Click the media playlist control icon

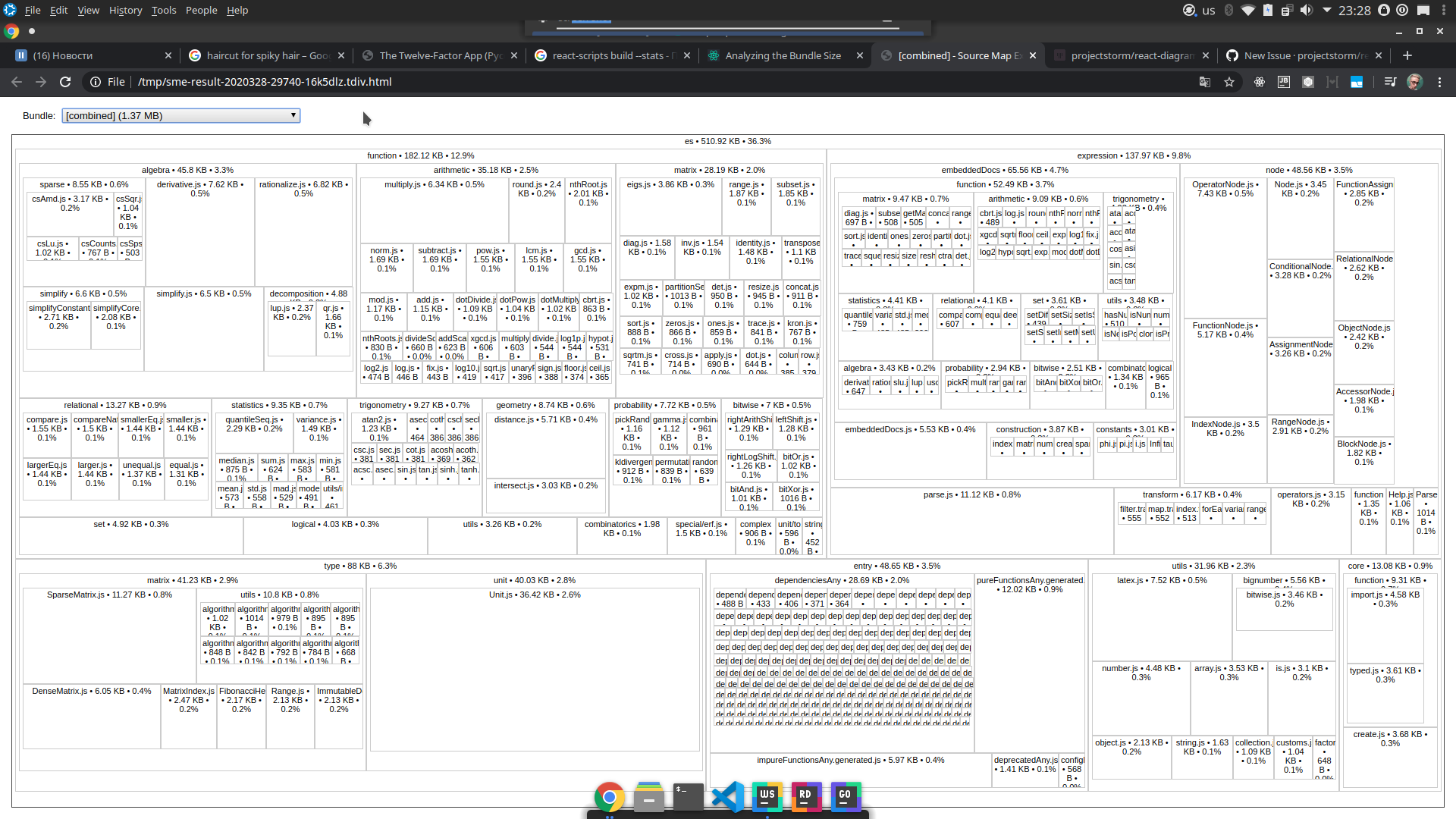(x=1389, y=81)
